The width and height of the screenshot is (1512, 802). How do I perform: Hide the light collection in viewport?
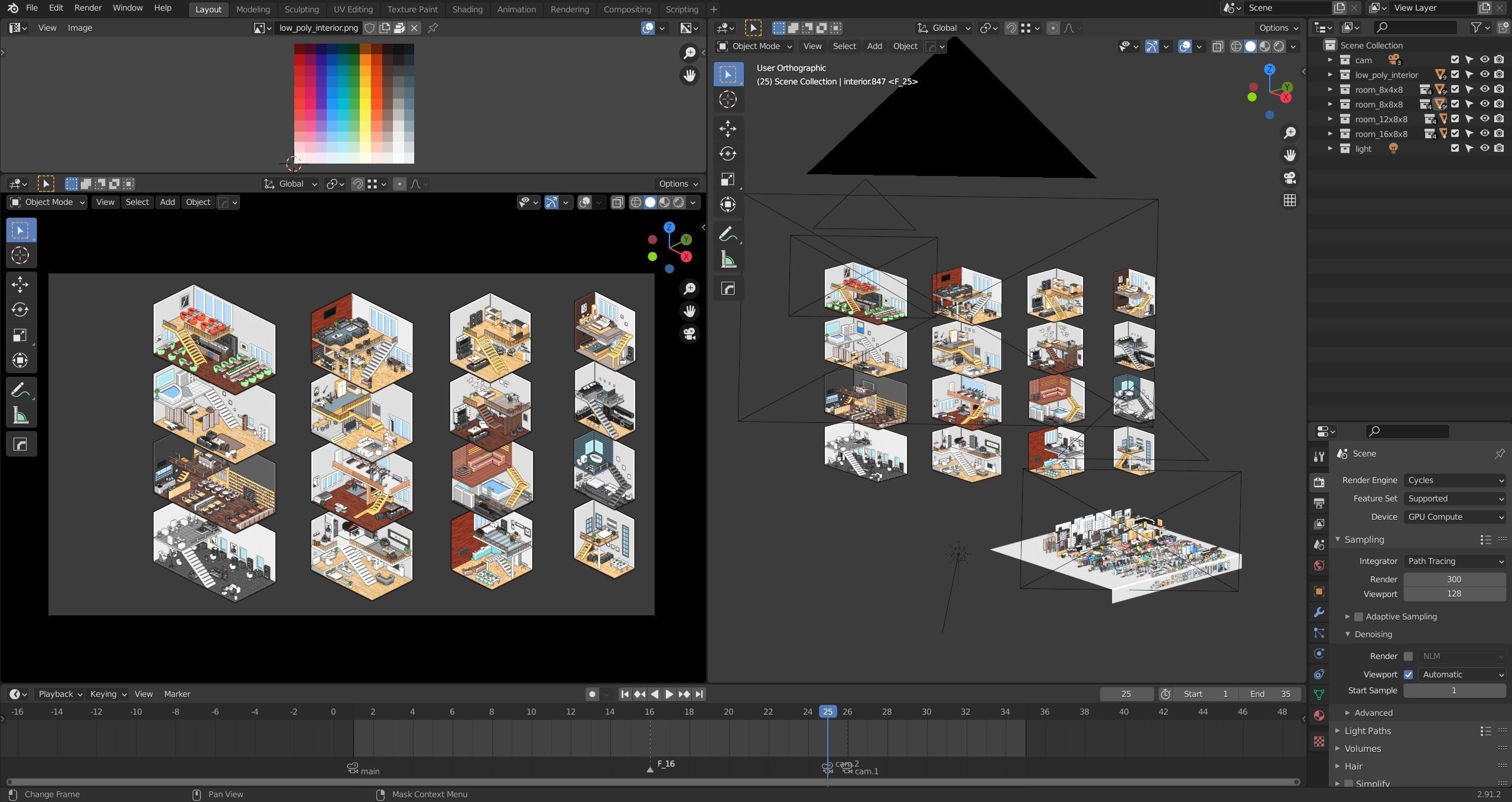click(x=1484, y=148)
